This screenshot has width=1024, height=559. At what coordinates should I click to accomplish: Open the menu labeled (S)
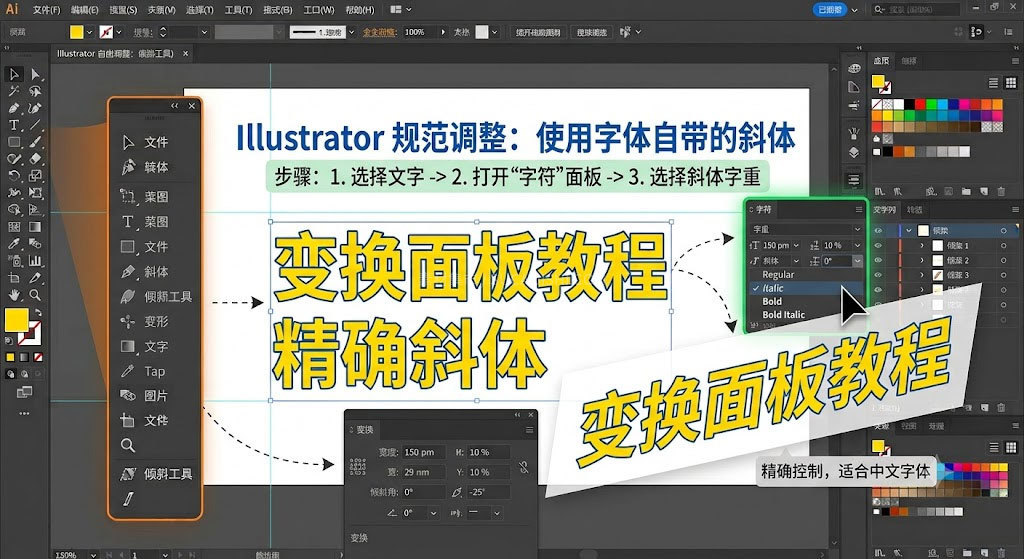(x=123, y=10)
